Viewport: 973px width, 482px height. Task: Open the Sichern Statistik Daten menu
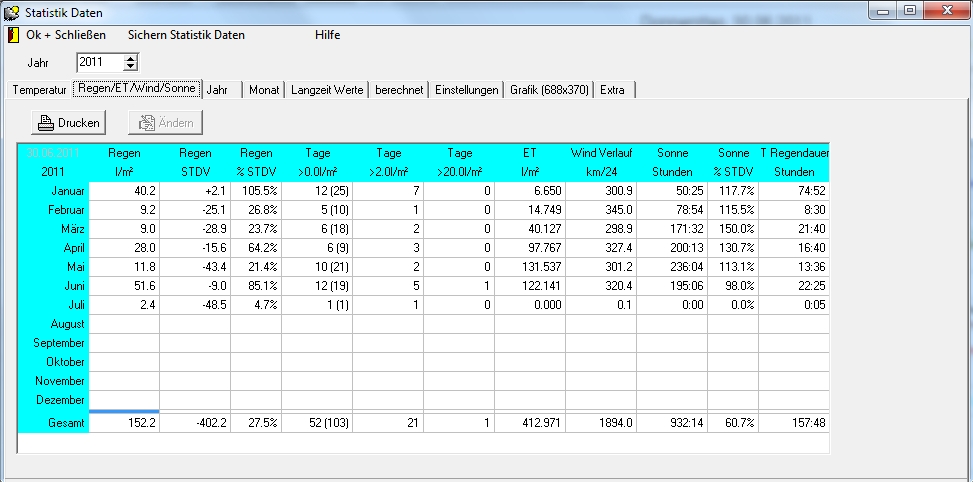point(186,35)
